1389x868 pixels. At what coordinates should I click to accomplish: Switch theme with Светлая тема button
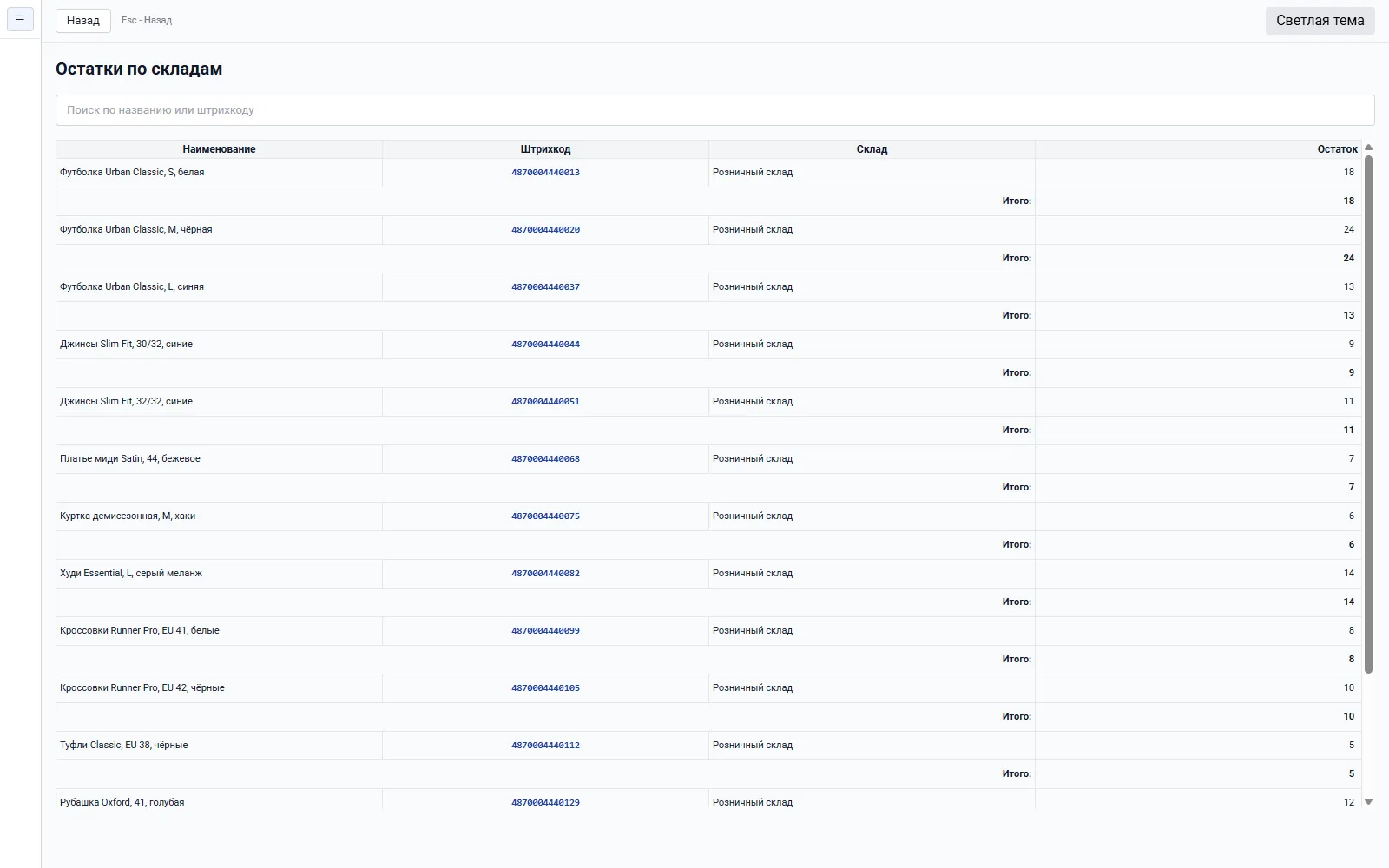coord(1320,20)
